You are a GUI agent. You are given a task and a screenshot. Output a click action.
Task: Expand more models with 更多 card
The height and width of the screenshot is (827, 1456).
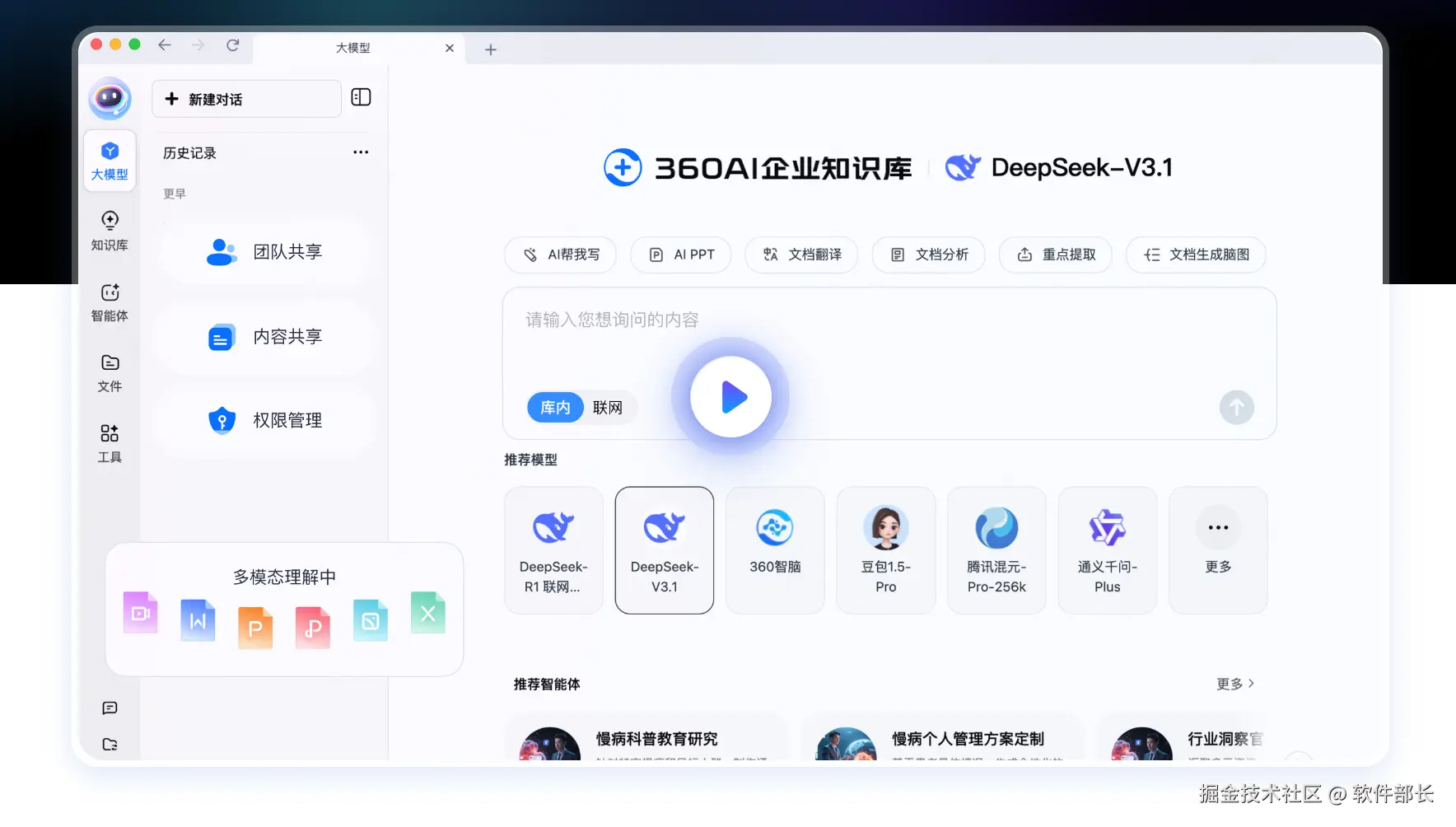[x=1218, y=550]
